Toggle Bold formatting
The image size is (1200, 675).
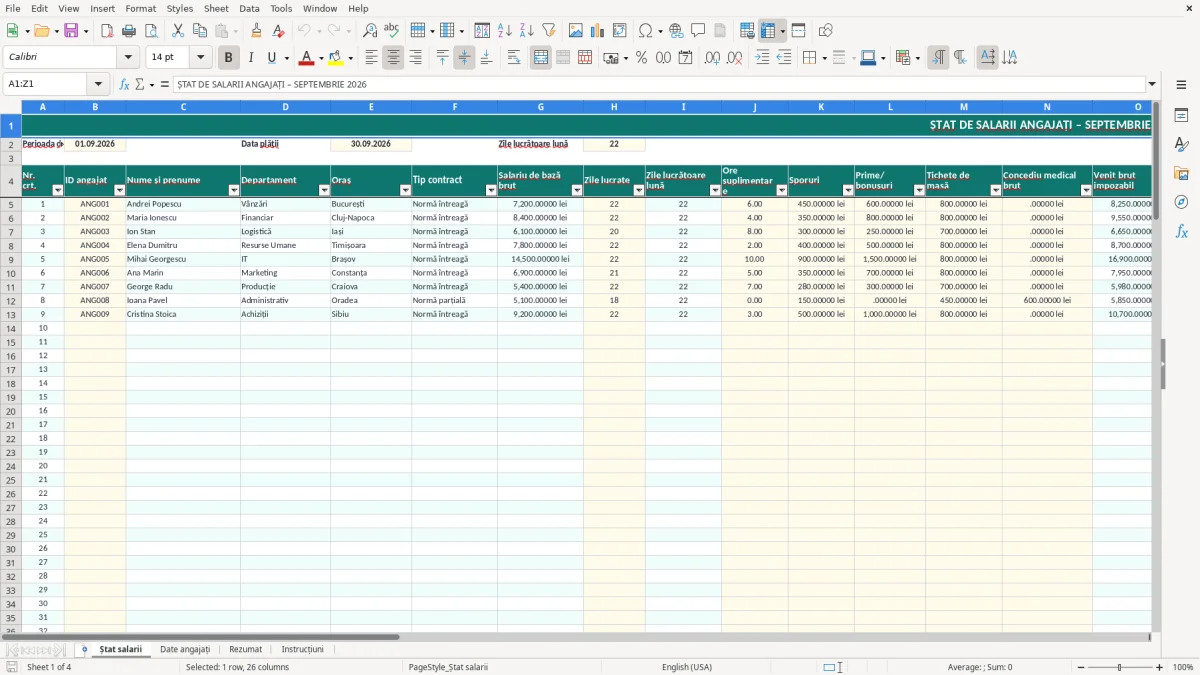228,58
